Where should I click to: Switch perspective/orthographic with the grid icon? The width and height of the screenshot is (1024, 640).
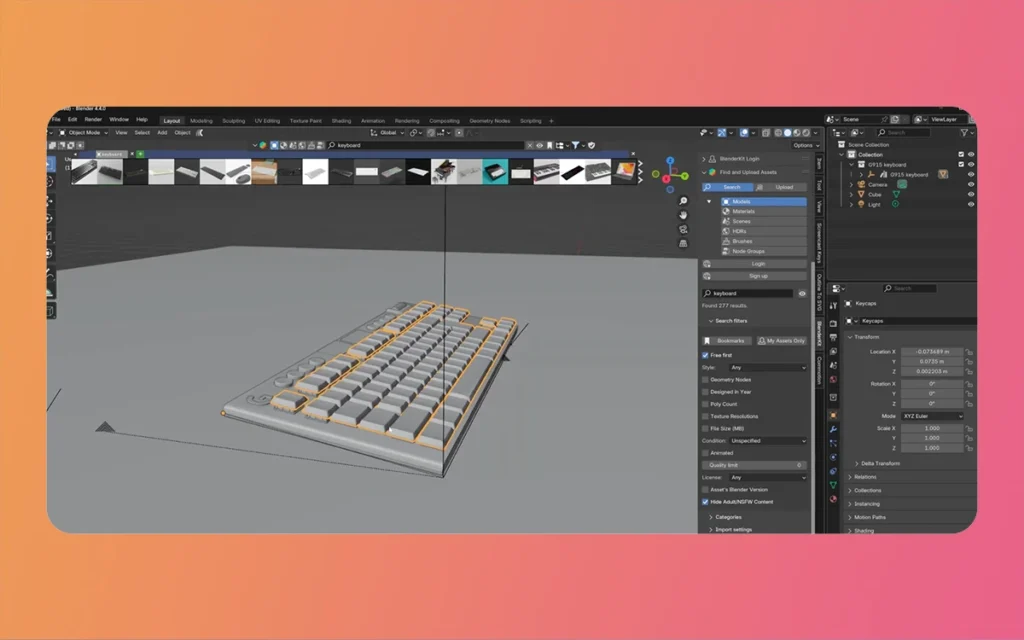683,244
